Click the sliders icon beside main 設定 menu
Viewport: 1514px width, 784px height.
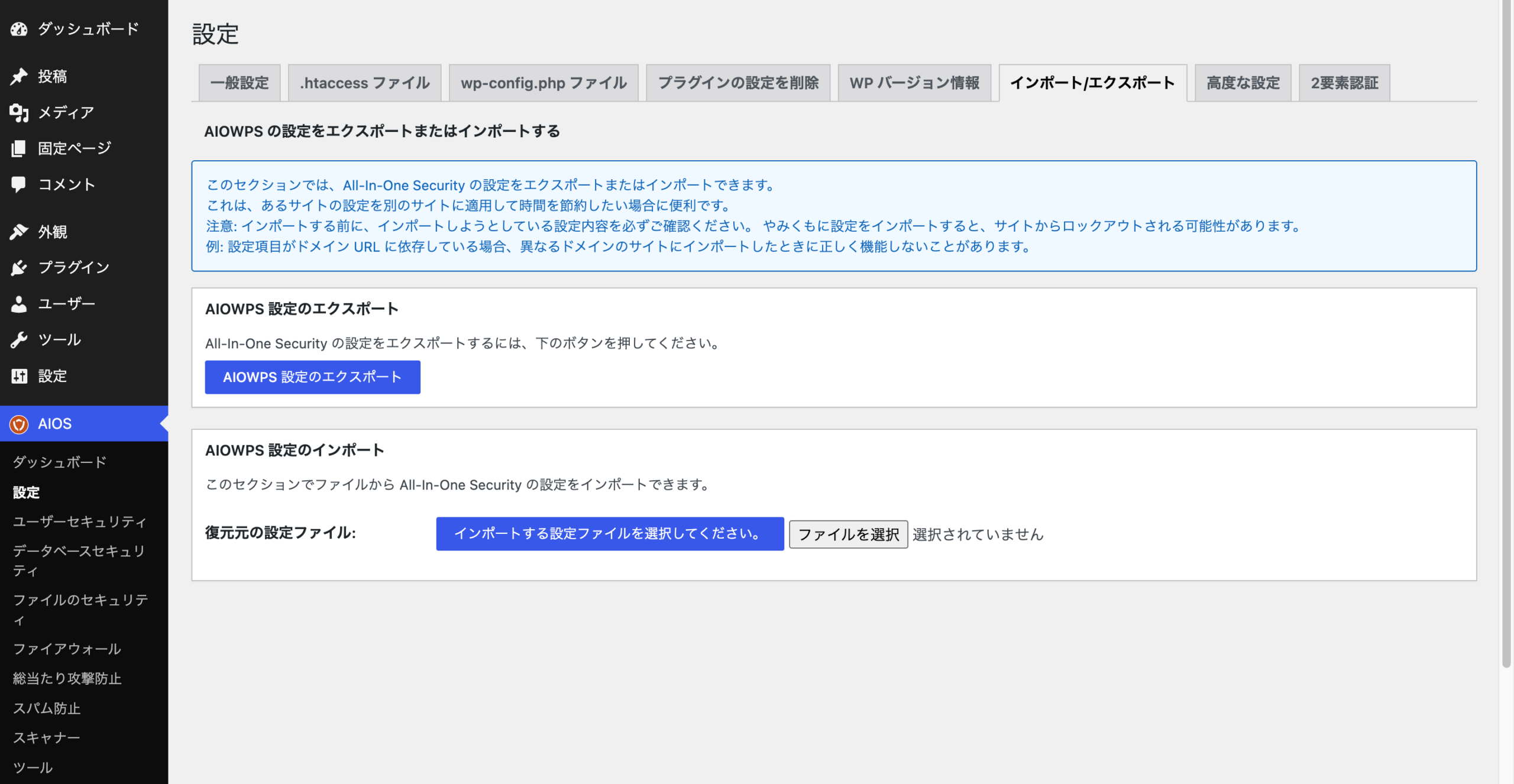[x=19, y=376]
